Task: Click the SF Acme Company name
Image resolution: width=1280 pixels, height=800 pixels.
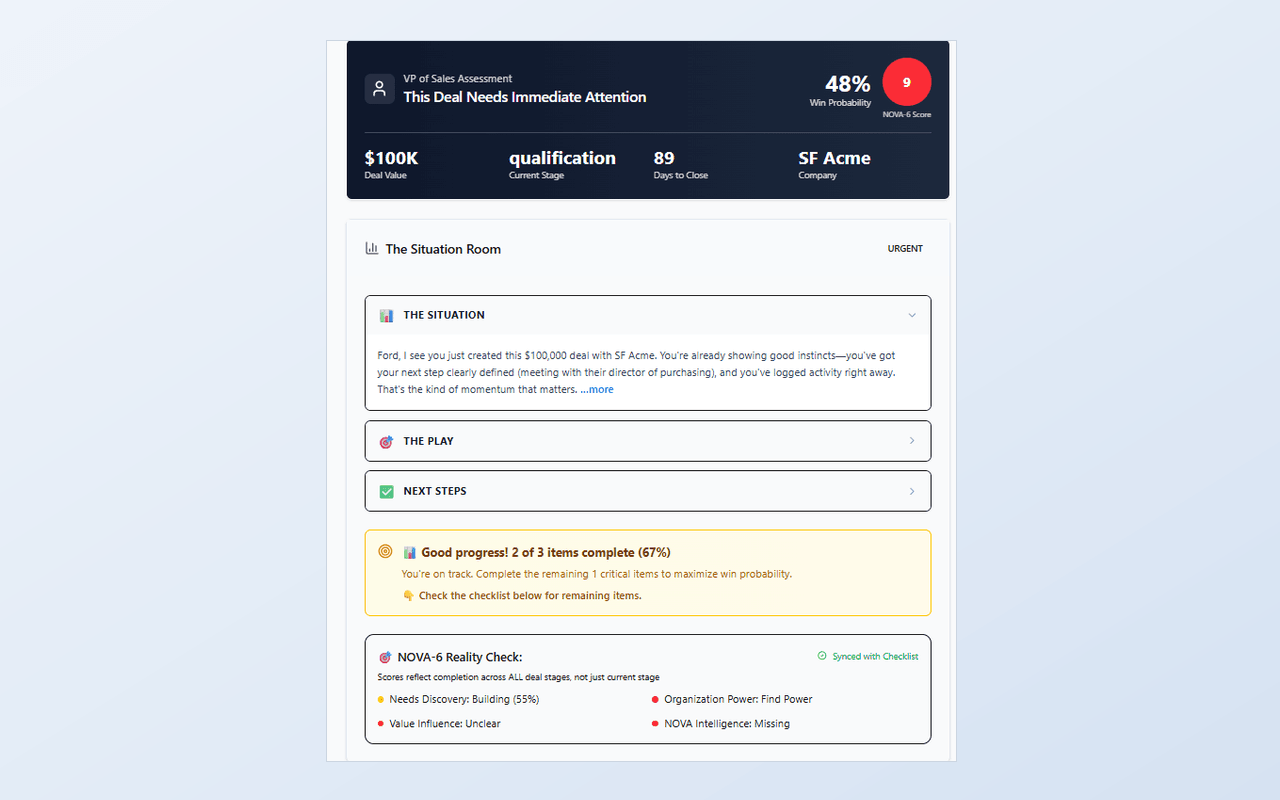Action: (x=834, y=158)
